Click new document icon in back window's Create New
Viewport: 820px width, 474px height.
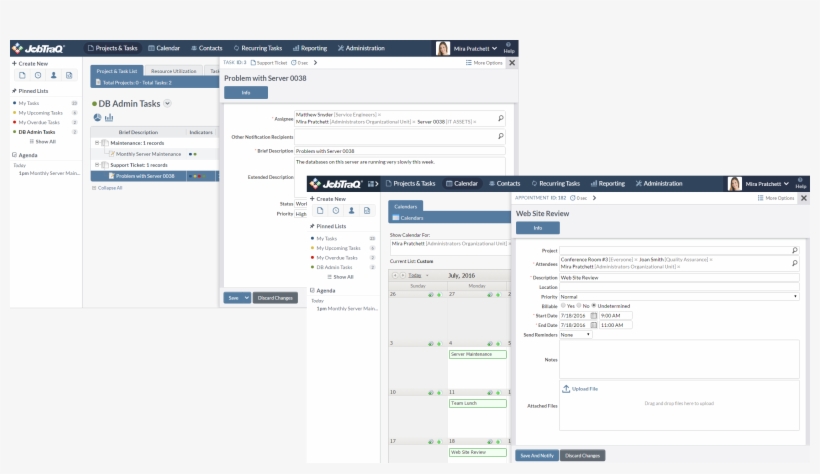(x=22, y=75)
